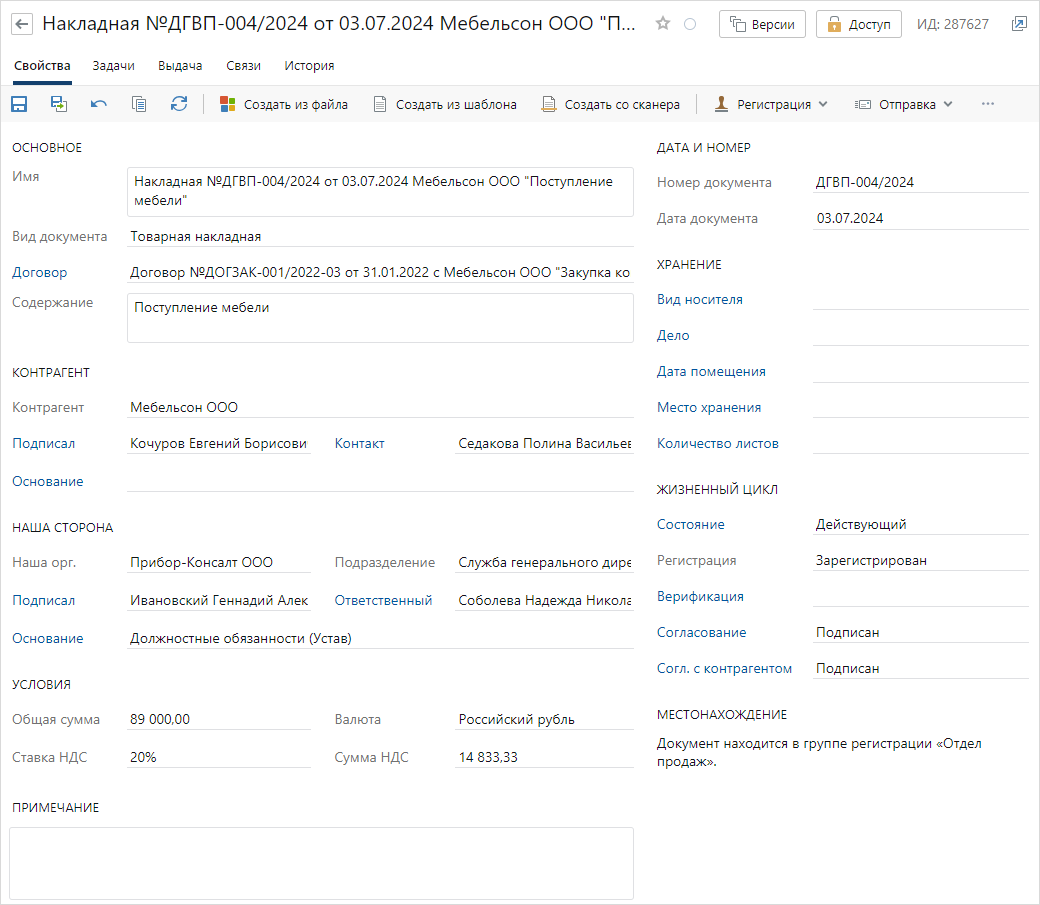Image resolution: width=1040 pixels, height=905 pixels.
Task: Click the copy document icon
Action: [139, 104]
